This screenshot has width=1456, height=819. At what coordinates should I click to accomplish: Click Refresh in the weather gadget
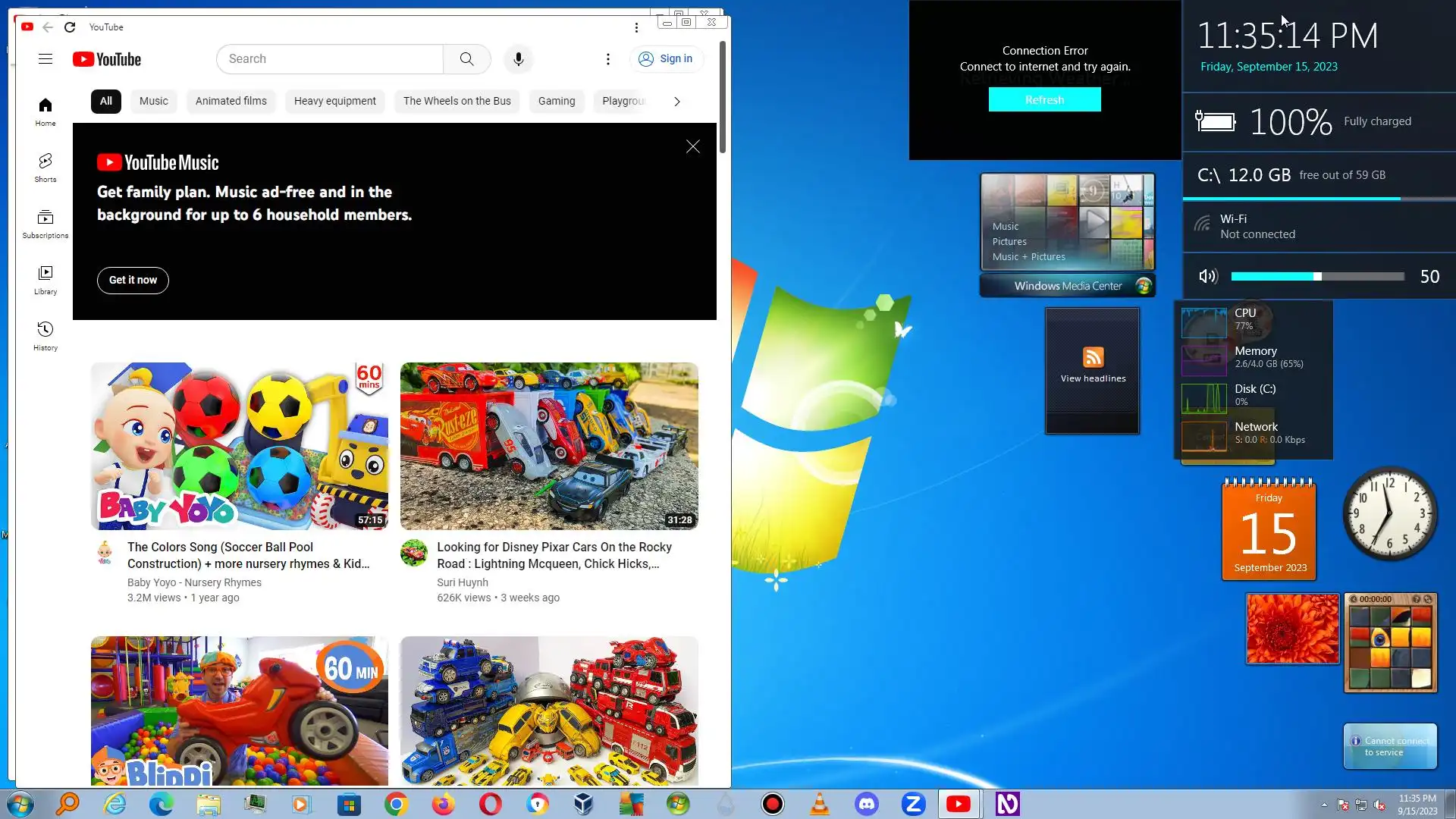(x=1044, y=100)
